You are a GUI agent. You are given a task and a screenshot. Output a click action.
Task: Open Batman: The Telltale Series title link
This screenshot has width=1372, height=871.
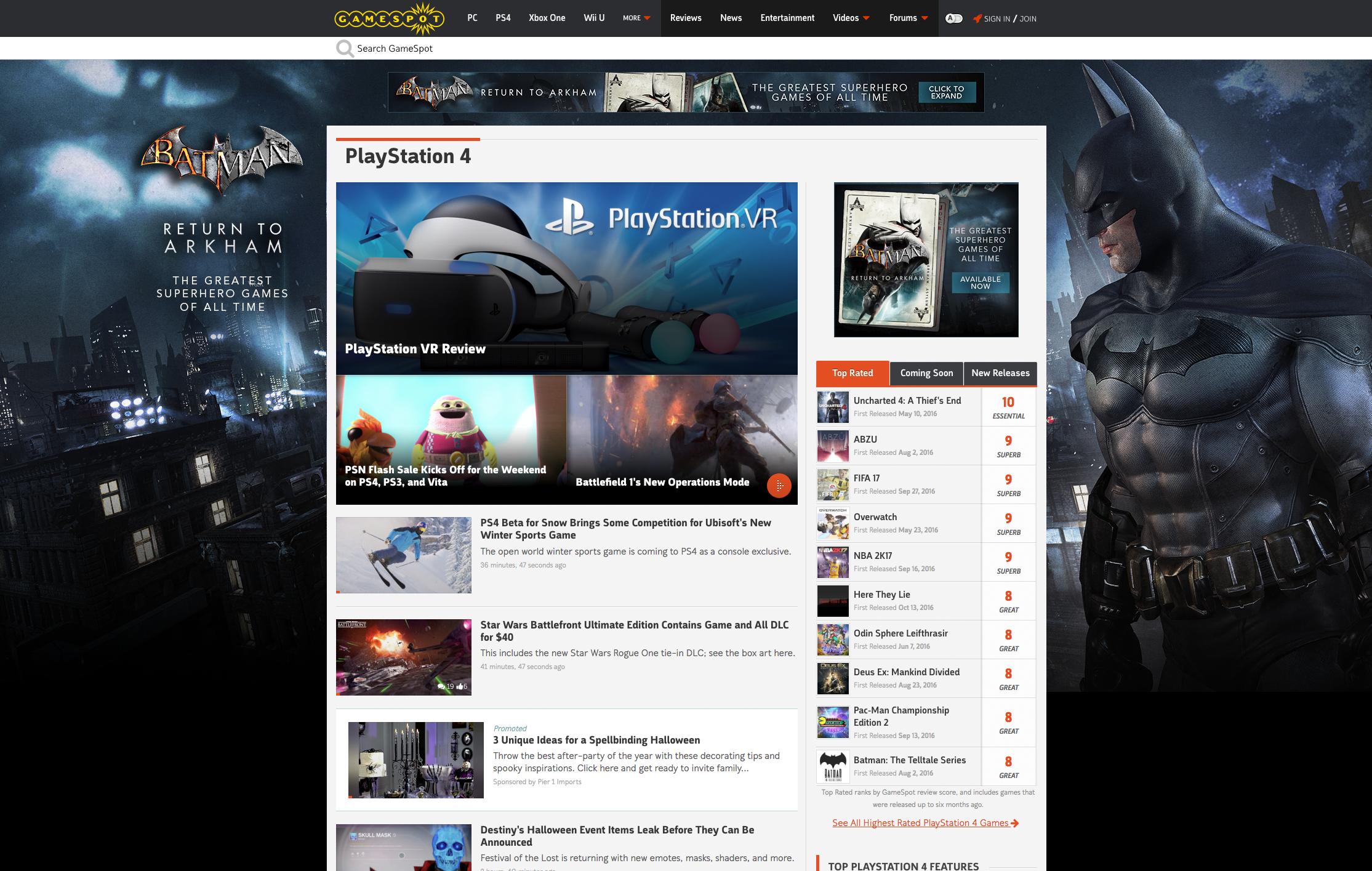point(910,760)
